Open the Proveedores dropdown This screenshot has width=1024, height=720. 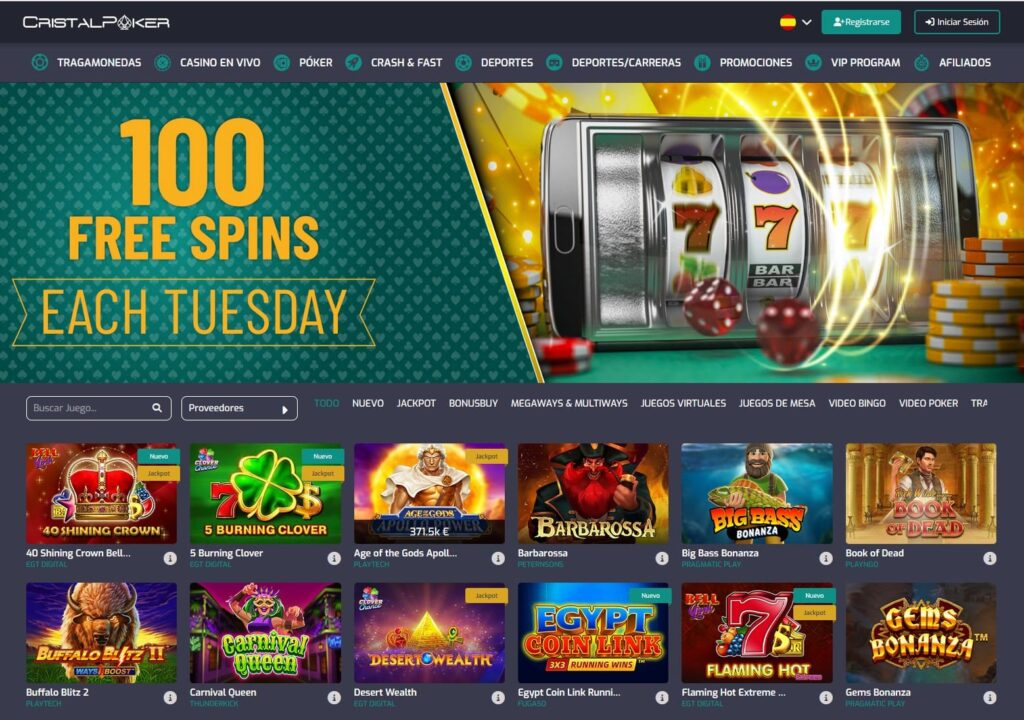coord(239,408)
